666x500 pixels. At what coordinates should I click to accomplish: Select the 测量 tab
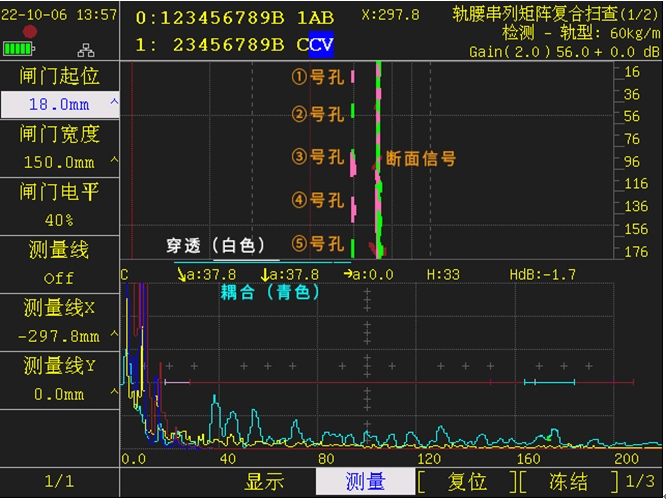[x=365, y=482]
